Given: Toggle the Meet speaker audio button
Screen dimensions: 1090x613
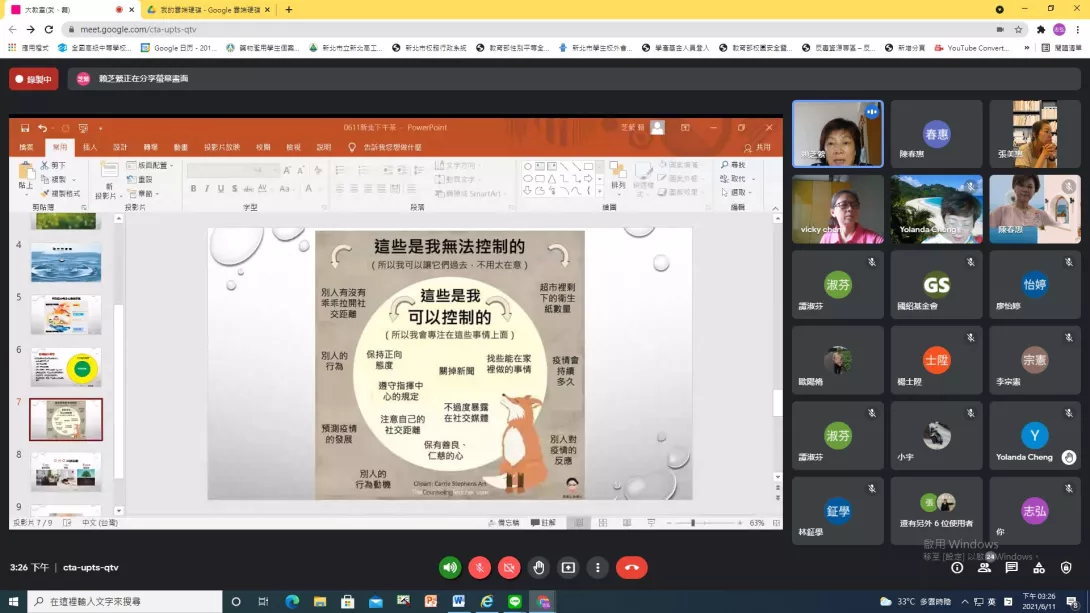Looking at the screenshot, I should 450,568.
